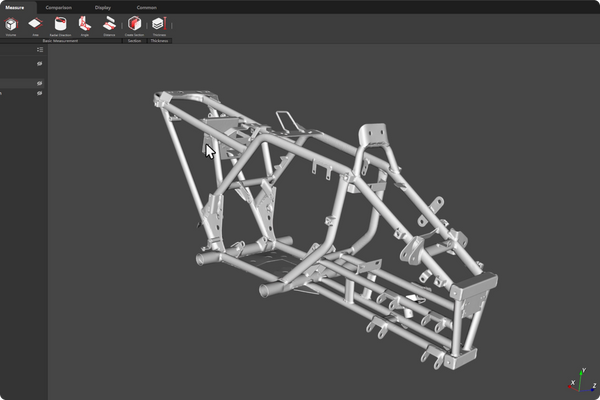Switch to the Measure tab
The height and width of the screenshot is (400, 600).
tap(15, 7)
